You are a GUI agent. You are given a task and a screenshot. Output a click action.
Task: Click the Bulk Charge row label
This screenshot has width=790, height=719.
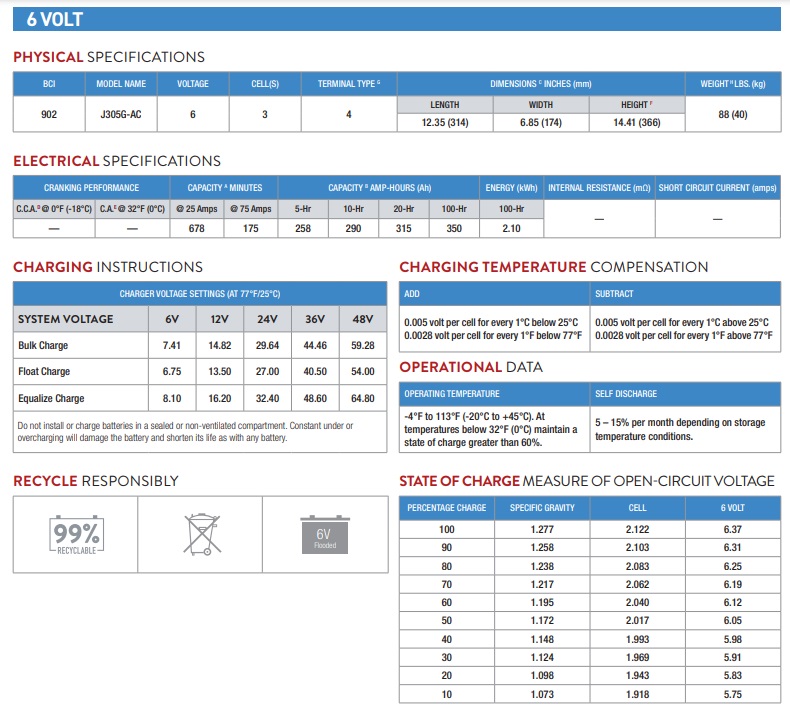coord(43,345)
